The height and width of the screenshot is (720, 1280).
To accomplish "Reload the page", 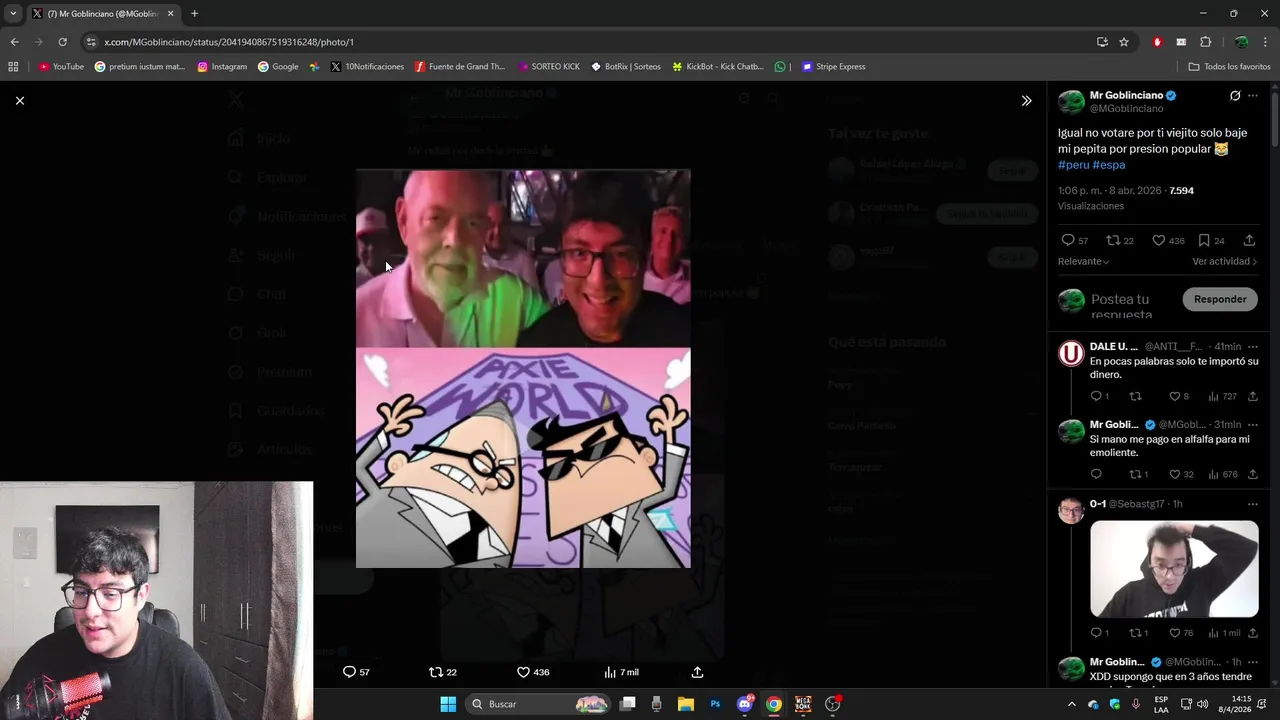I will tap(62, 42).
